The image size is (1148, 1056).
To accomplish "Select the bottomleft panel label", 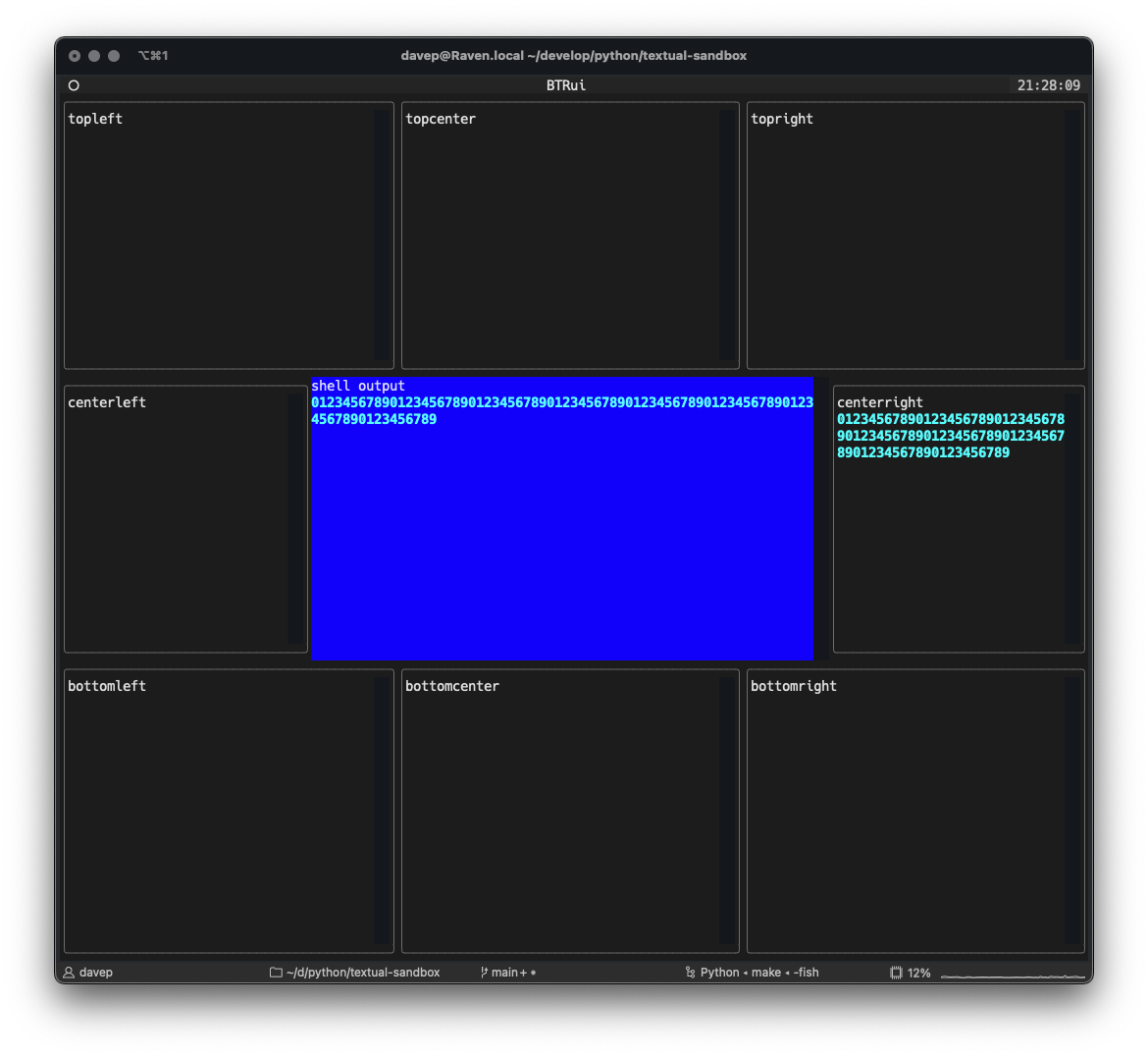I will (x=107, y=686).
